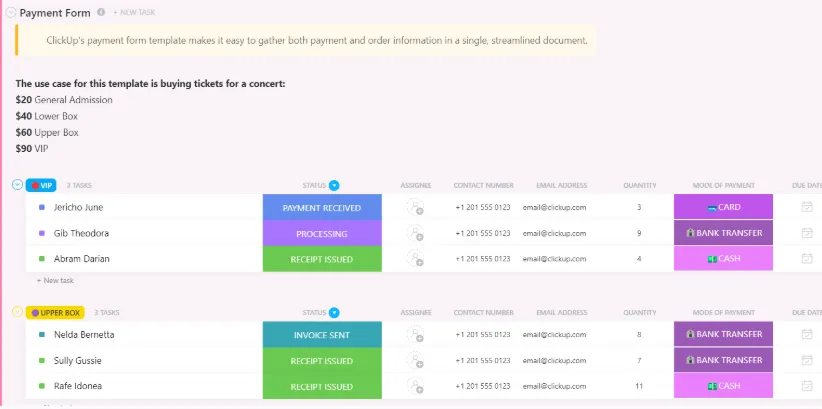The image size is (822, 409).
Task: Open Rafe Idonea's CASH payment mode
Action: point(723,386)
